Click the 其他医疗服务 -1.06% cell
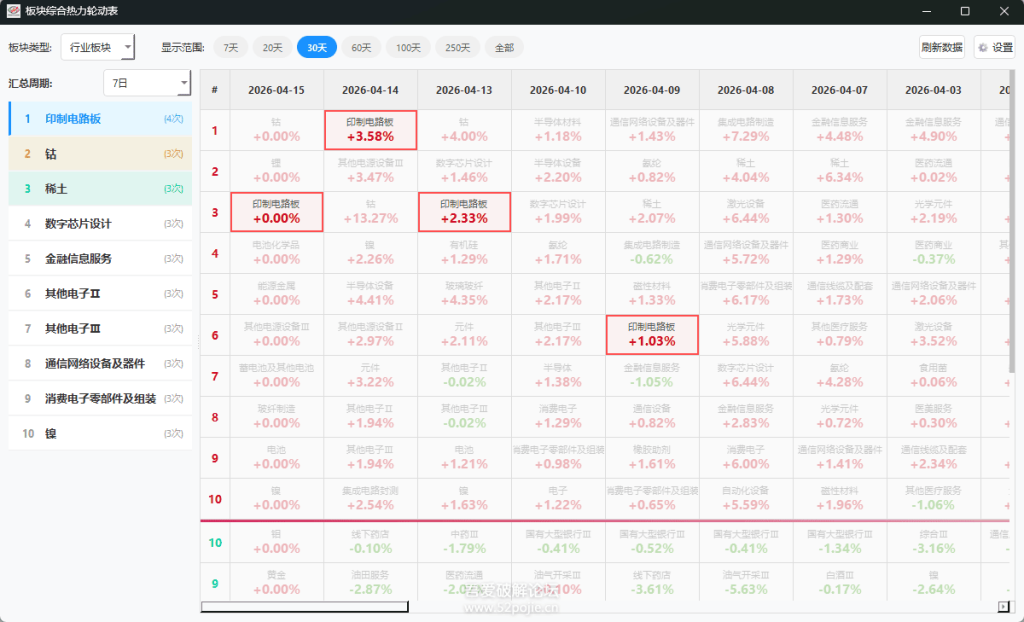 [x=934, y=499]
